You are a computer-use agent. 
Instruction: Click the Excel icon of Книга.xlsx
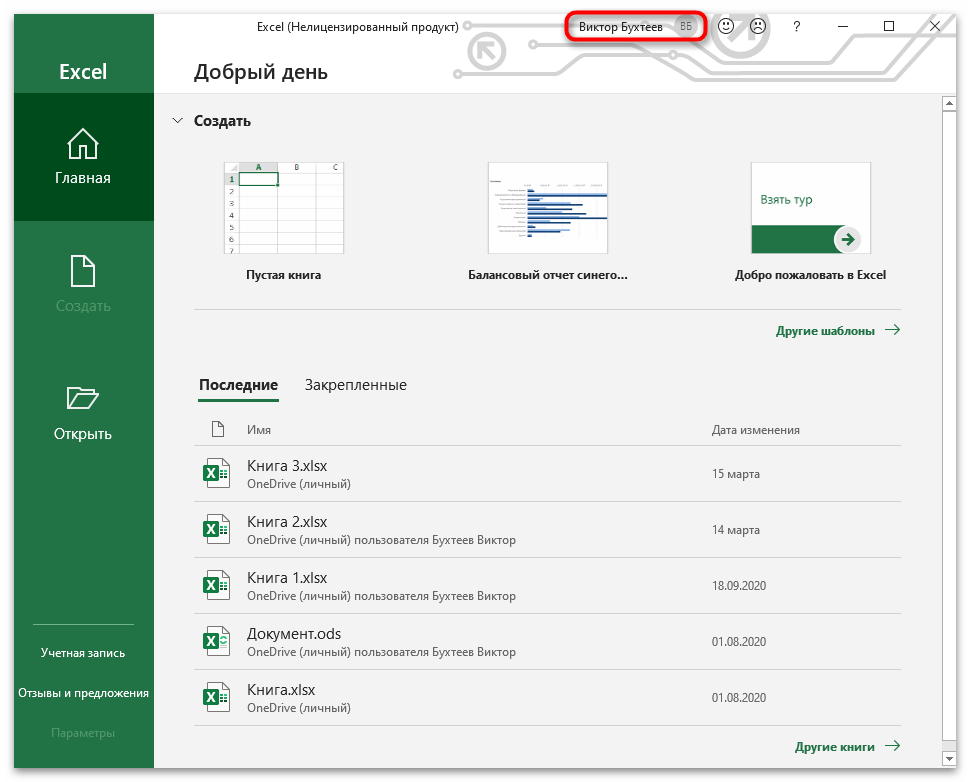(217, 697)
